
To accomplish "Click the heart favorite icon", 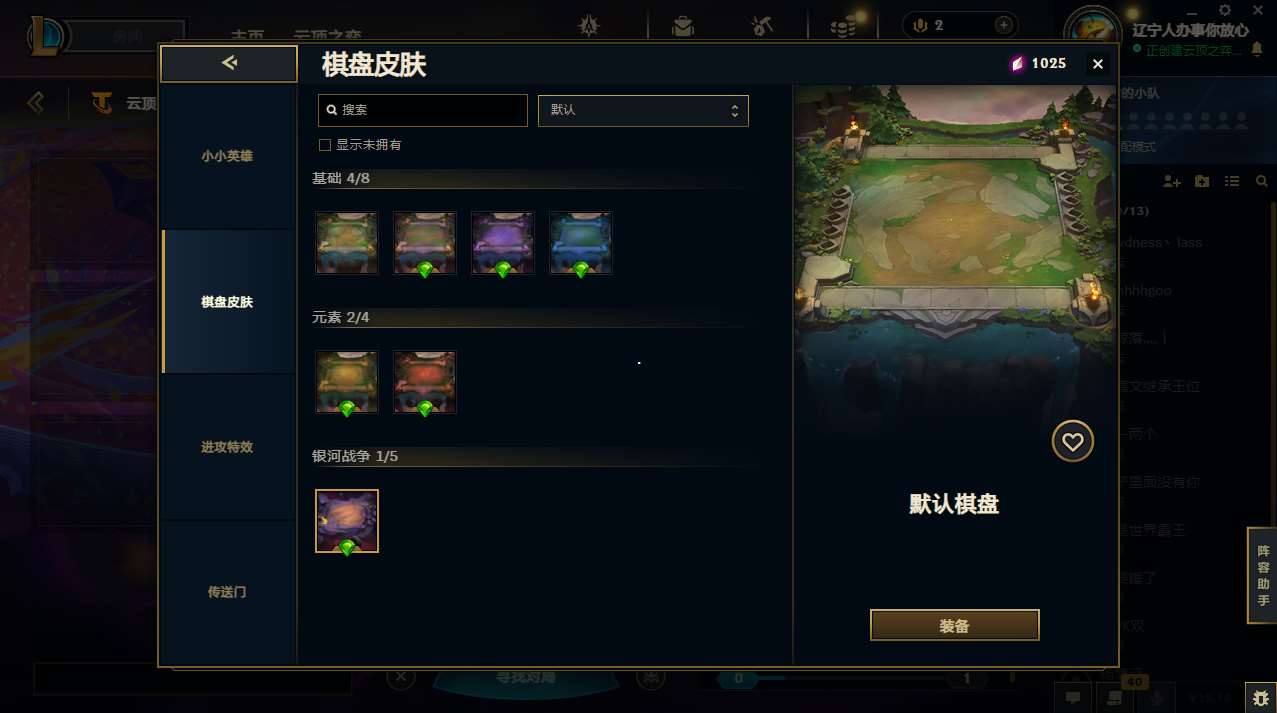I will 1072,441.
